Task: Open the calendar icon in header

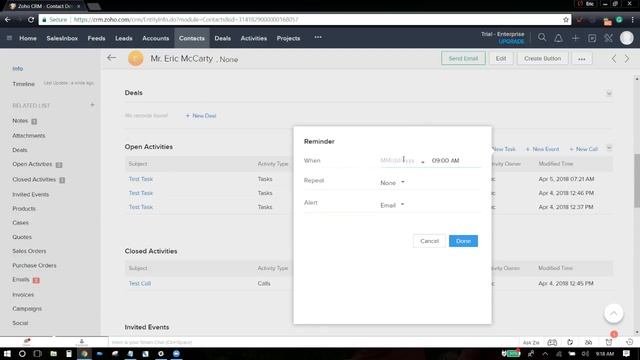Action: click(x=592, y=38)
